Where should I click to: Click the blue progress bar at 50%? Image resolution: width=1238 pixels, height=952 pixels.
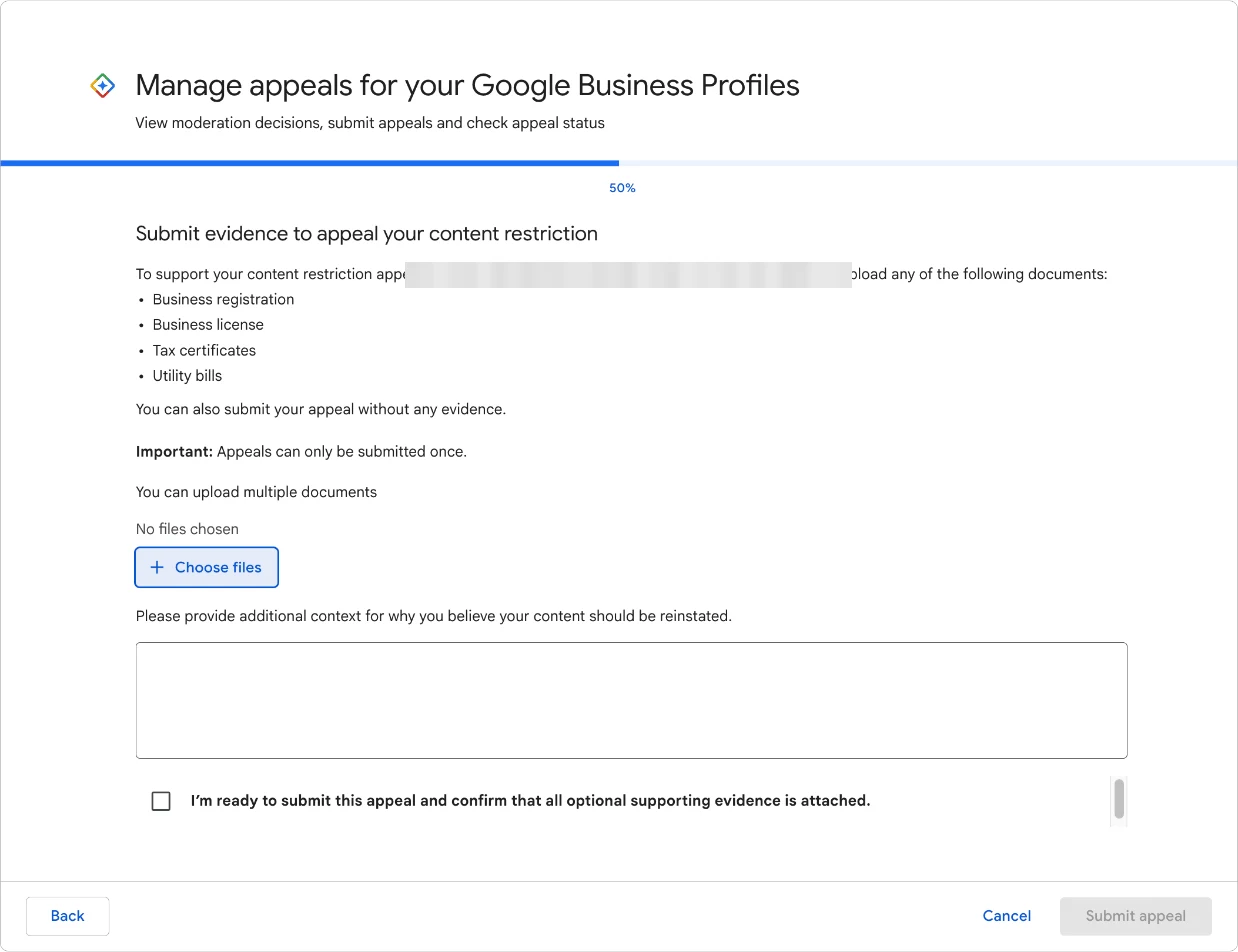tap(310, 163)
